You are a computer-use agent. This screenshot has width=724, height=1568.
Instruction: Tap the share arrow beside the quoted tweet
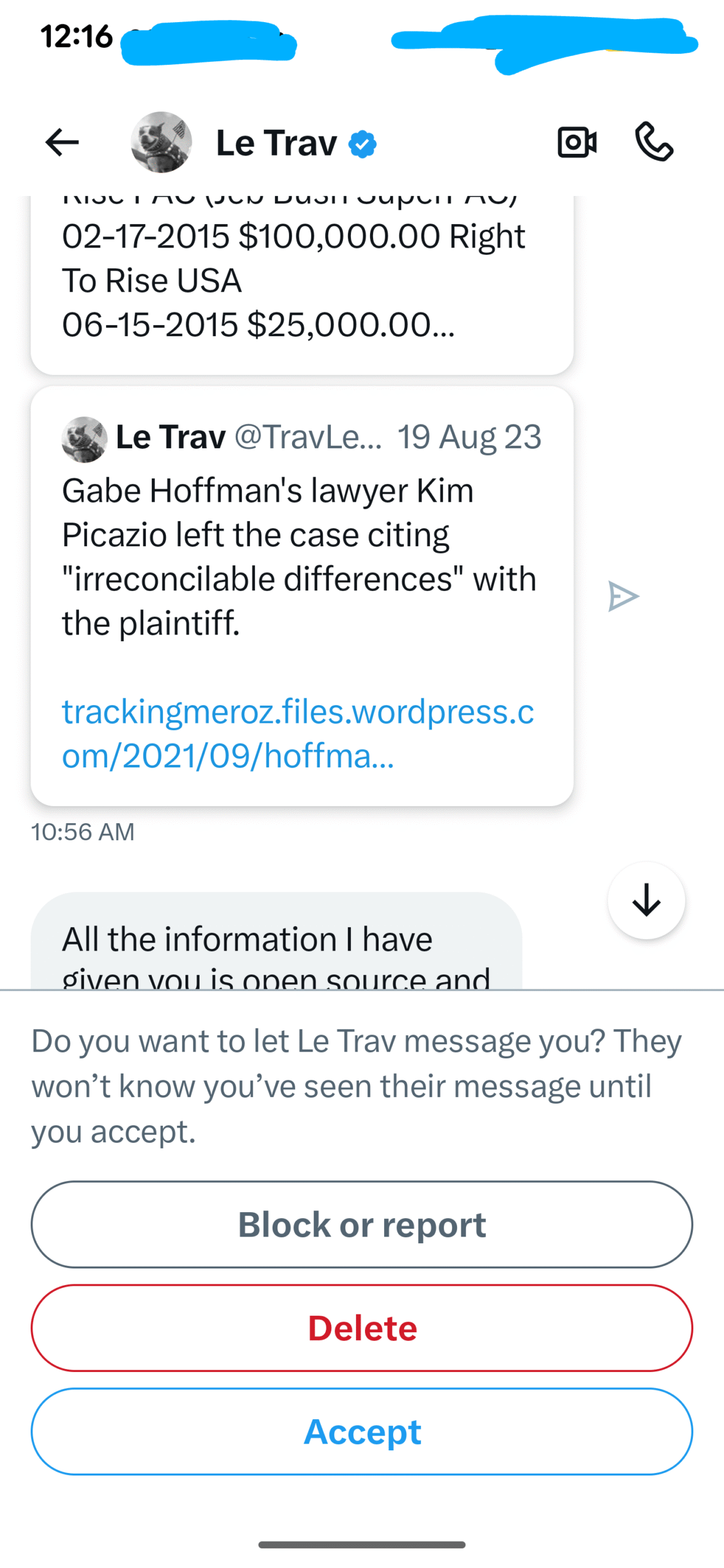[x=623, y=597]
